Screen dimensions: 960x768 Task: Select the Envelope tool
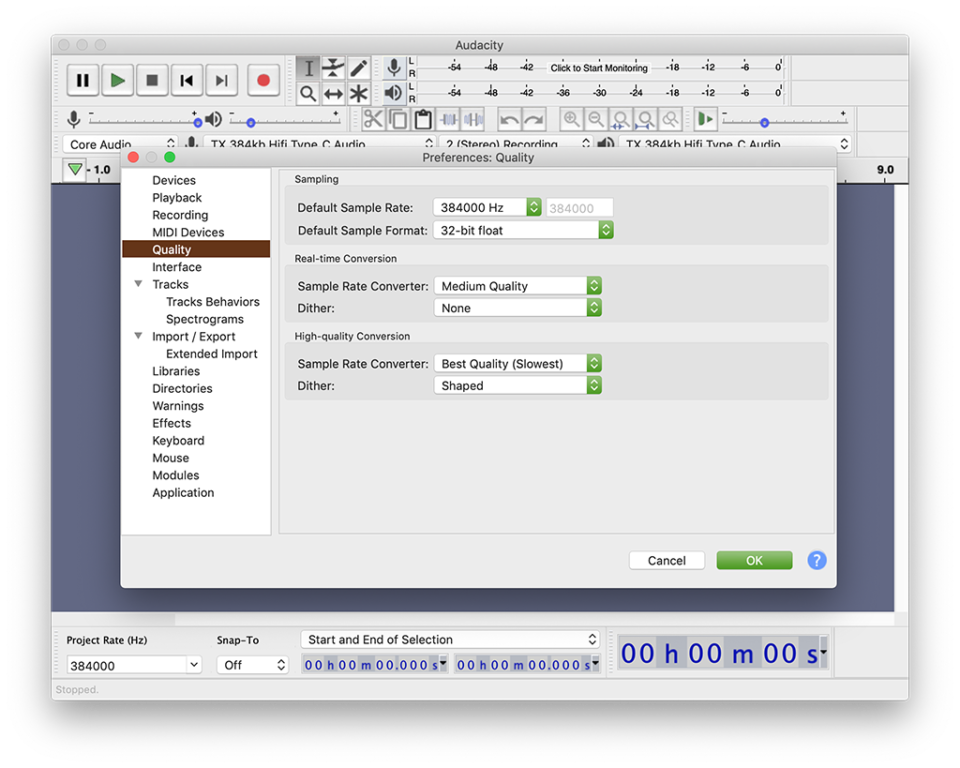(333, 68)
